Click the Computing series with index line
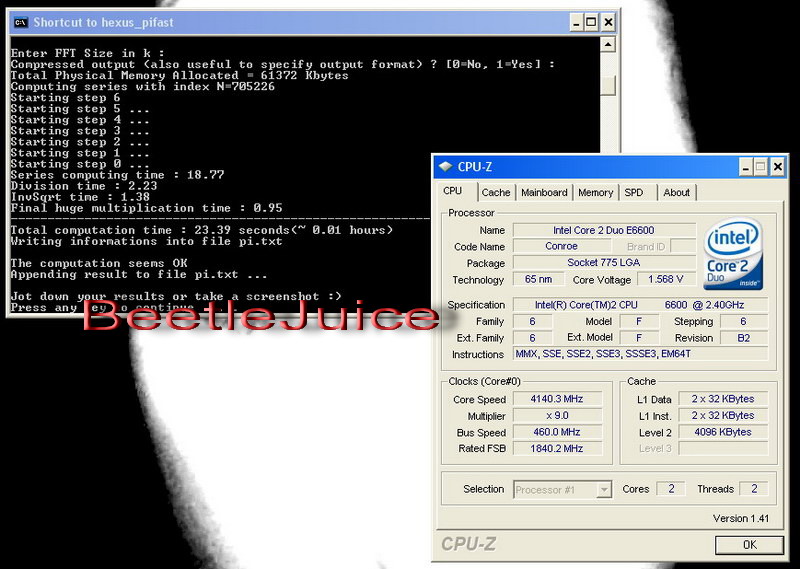Viewport: 800px width, 569px height. (x=143, y=87)
